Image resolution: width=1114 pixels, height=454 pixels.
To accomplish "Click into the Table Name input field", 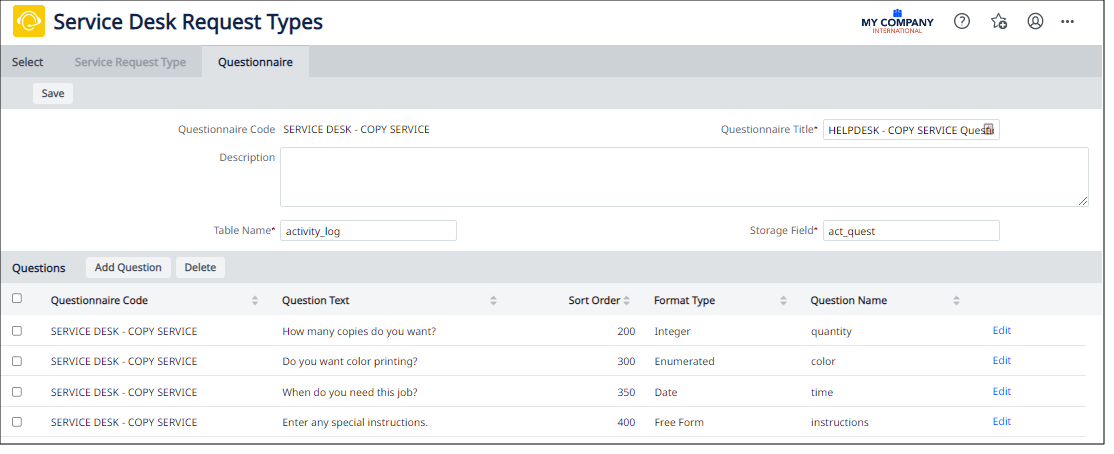I will pos(368,231).
